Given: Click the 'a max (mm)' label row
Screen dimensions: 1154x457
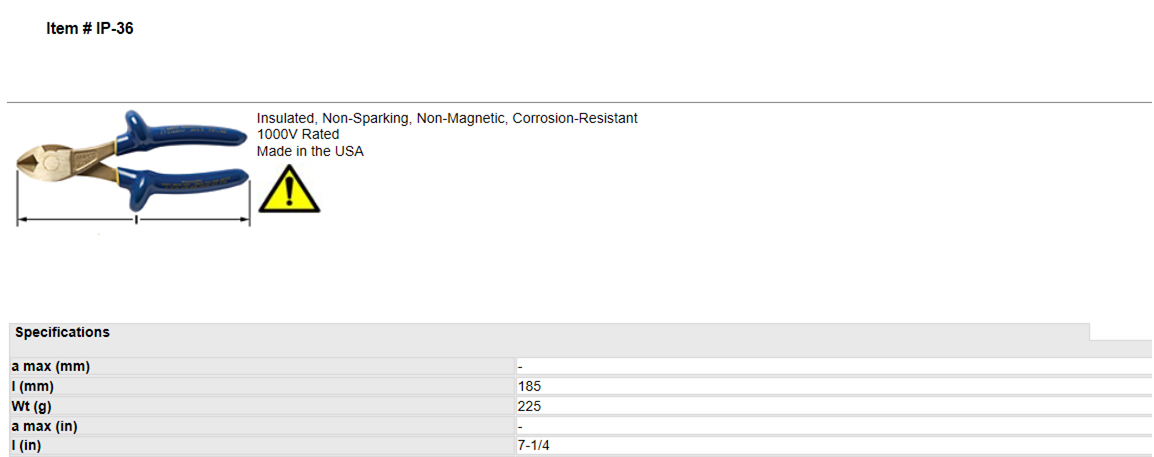Looking at the screenshot, I should pos(263,366).
